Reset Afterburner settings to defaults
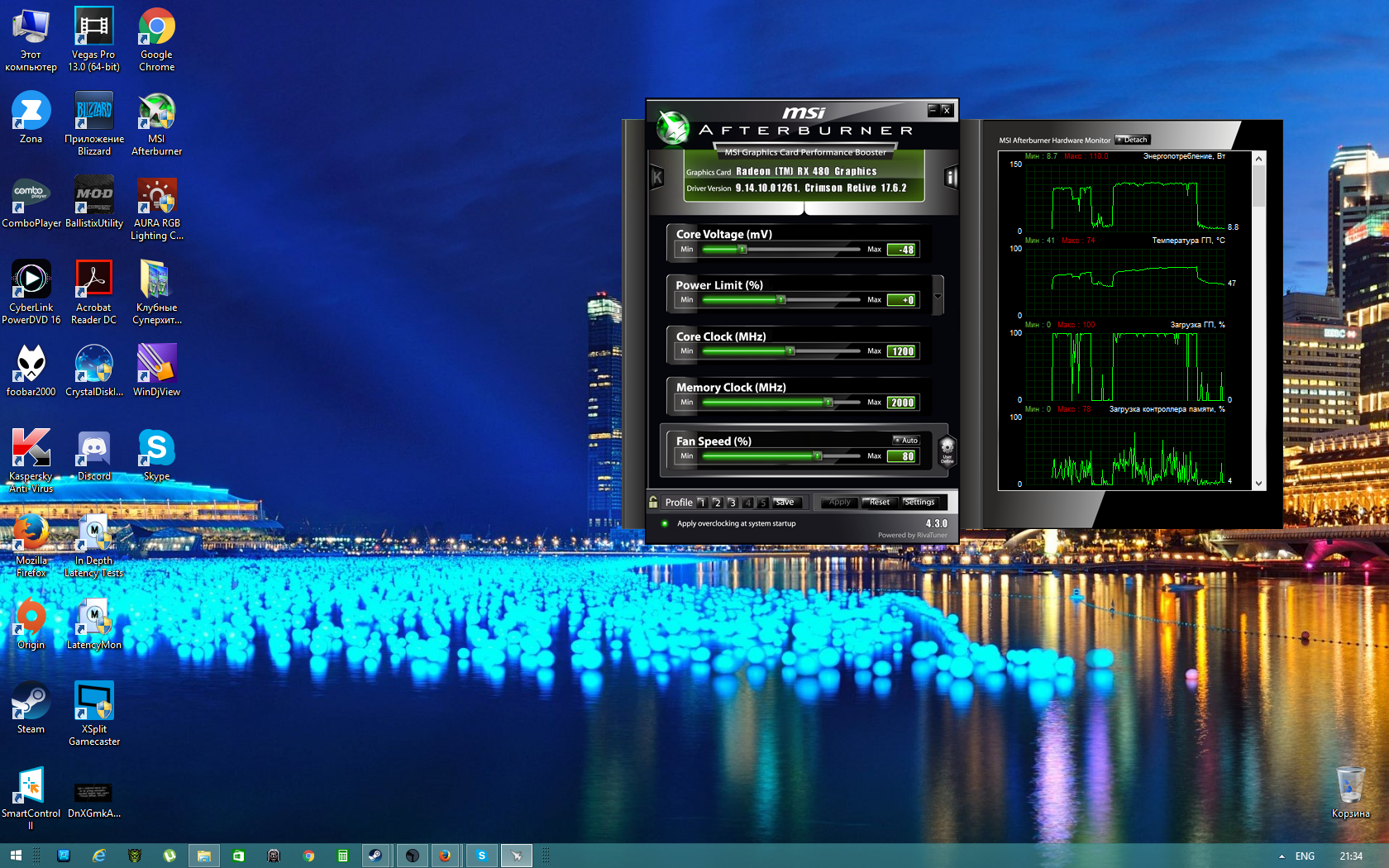 click(x=879, y=503)
